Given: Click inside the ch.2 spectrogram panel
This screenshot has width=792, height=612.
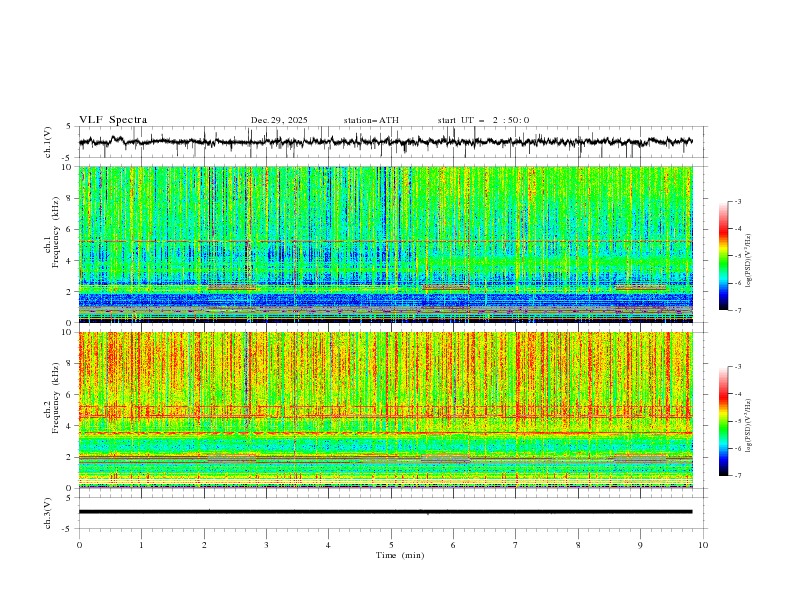Looking at the screenshot, I should click(386, 409).
